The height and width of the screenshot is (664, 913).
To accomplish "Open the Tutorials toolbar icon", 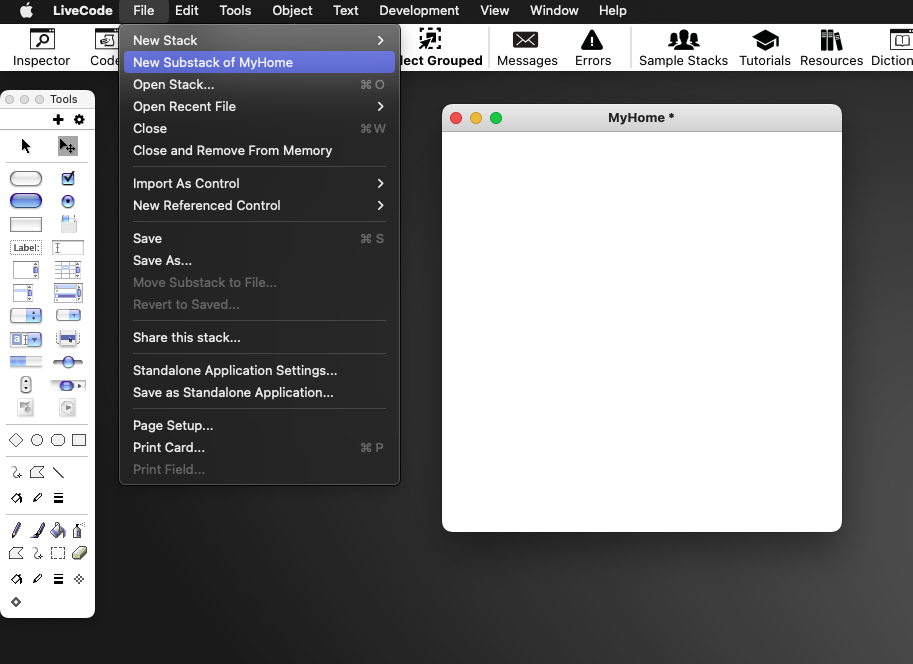I will coord(765,47).
